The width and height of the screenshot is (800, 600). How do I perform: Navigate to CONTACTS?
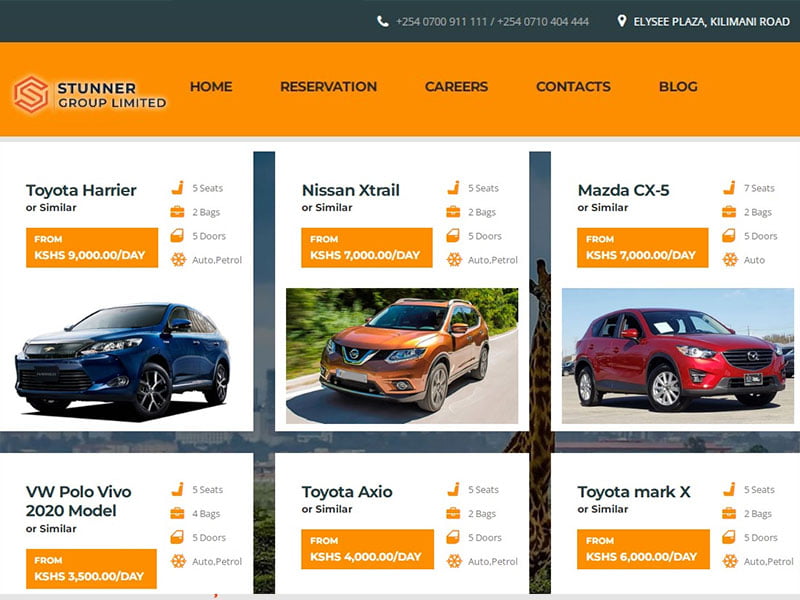pos(573,87)
